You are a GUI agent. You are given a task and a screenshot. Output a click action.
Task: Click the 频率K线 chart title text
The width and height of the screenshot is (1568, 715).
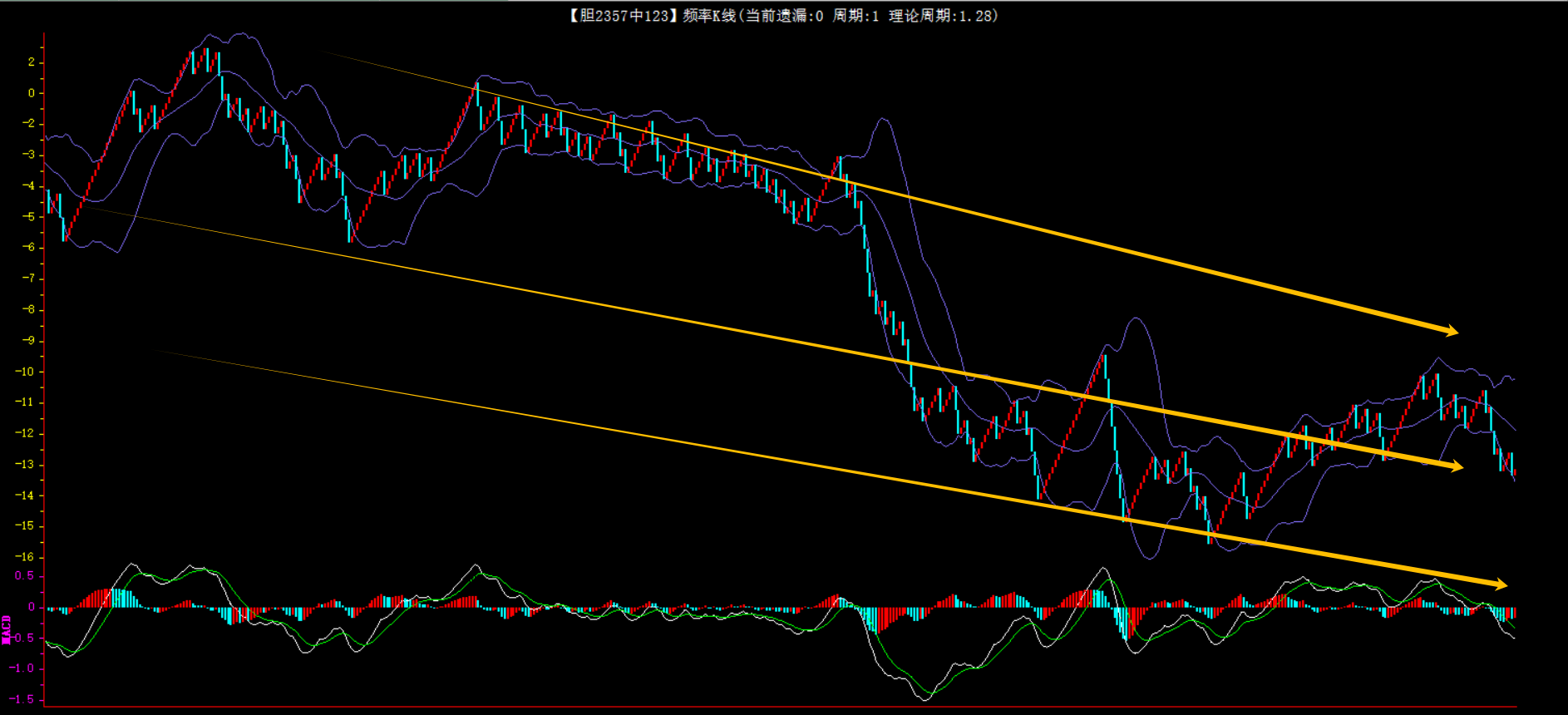pyautogui.click(x=709, y=16)
